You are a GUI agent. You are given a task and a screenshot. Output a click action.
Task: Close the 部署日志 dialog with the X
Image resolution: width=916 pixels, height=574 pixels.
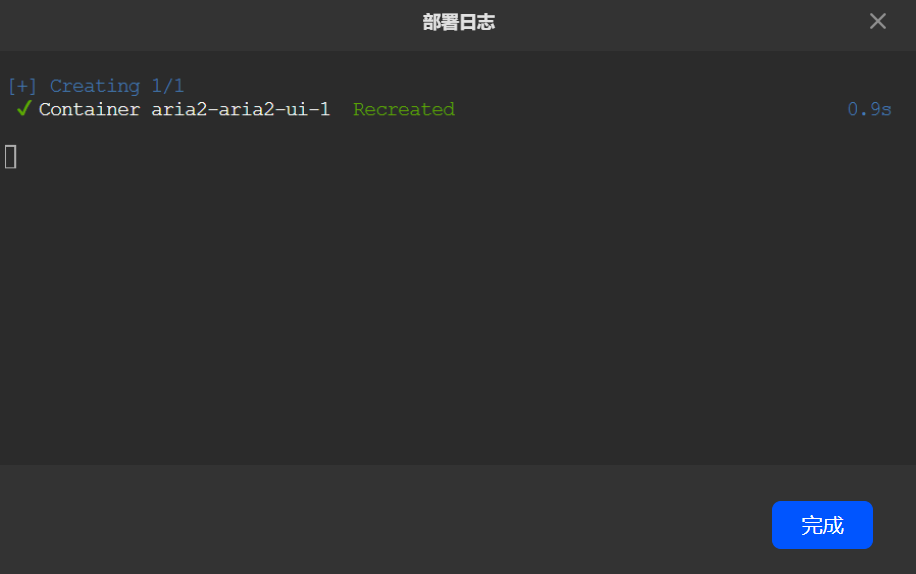(x=877, y=22)
